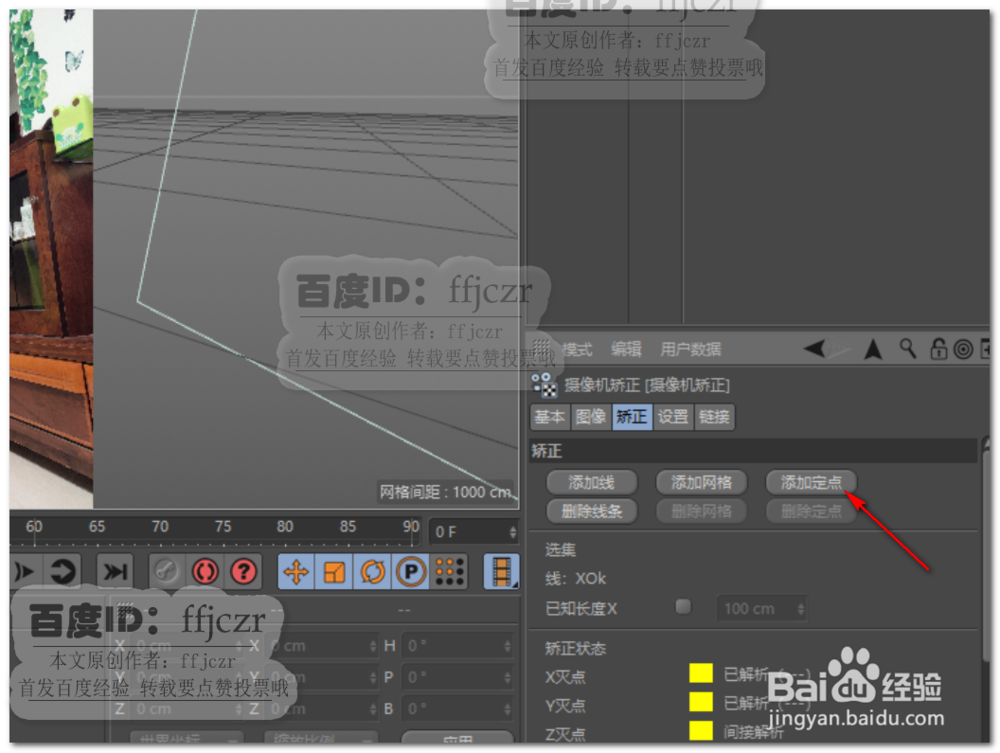Click the 删除线条 button

592,511
